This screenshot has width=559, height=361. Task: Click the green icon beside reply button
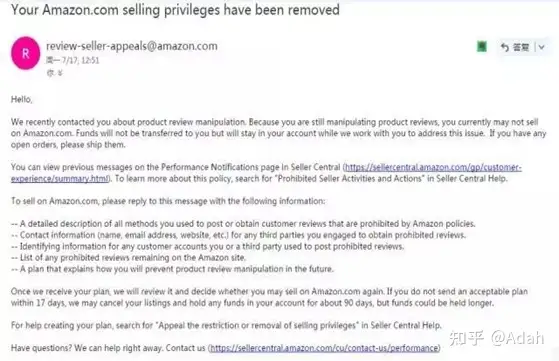click(x=482, y=47)
